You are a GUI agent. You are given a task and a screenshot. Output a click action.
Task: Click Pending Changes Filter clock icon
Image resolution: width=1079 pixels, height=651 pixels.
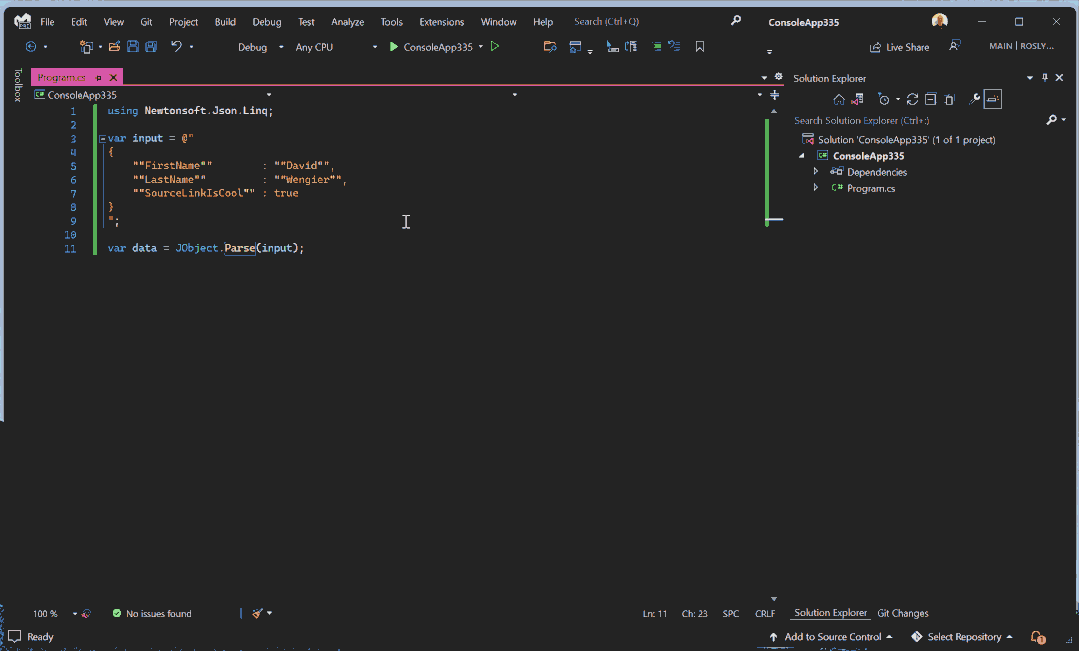884,100
